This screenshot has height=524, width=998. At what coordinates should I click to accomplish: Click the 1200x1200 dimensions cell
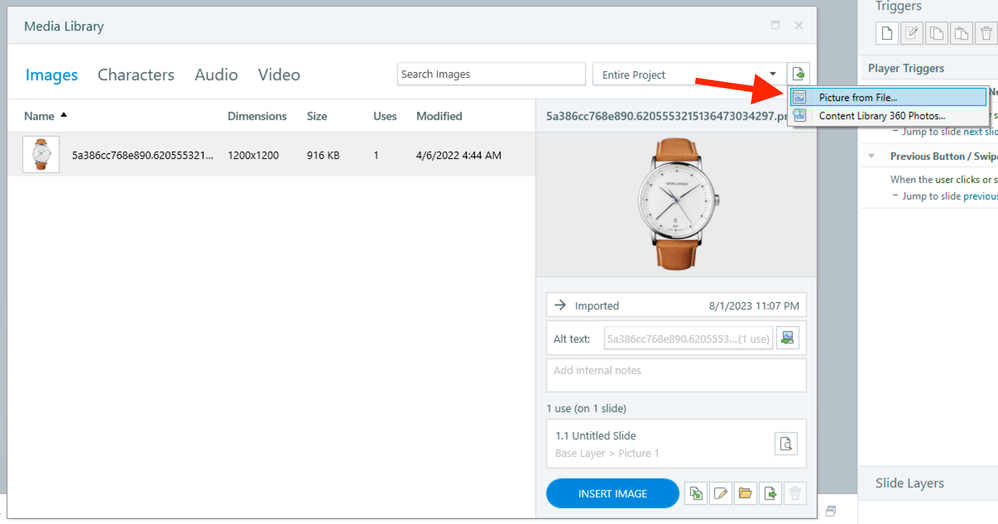(253, 155)
